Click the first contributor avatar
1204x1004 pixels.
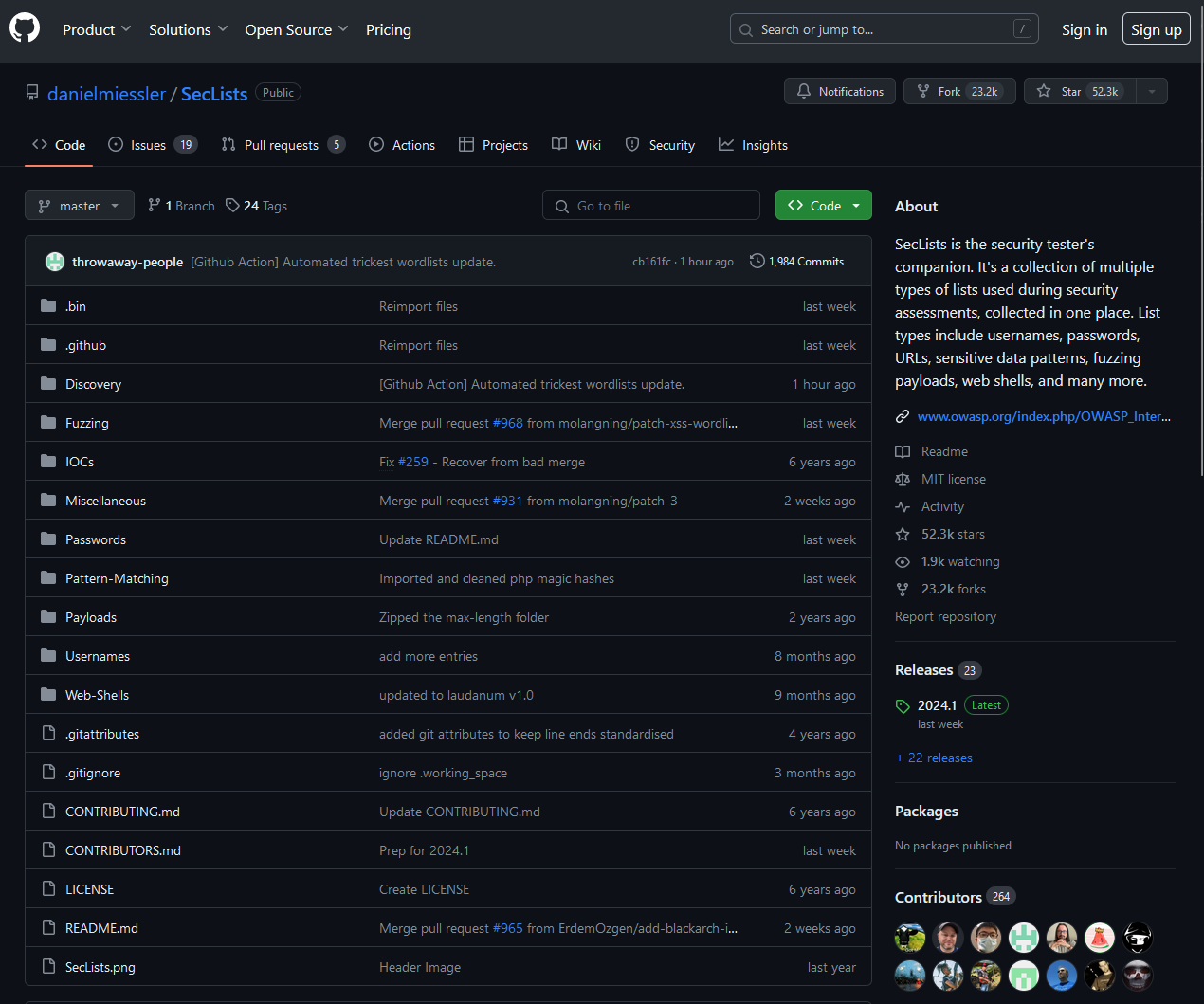click(x=910, y=938)
